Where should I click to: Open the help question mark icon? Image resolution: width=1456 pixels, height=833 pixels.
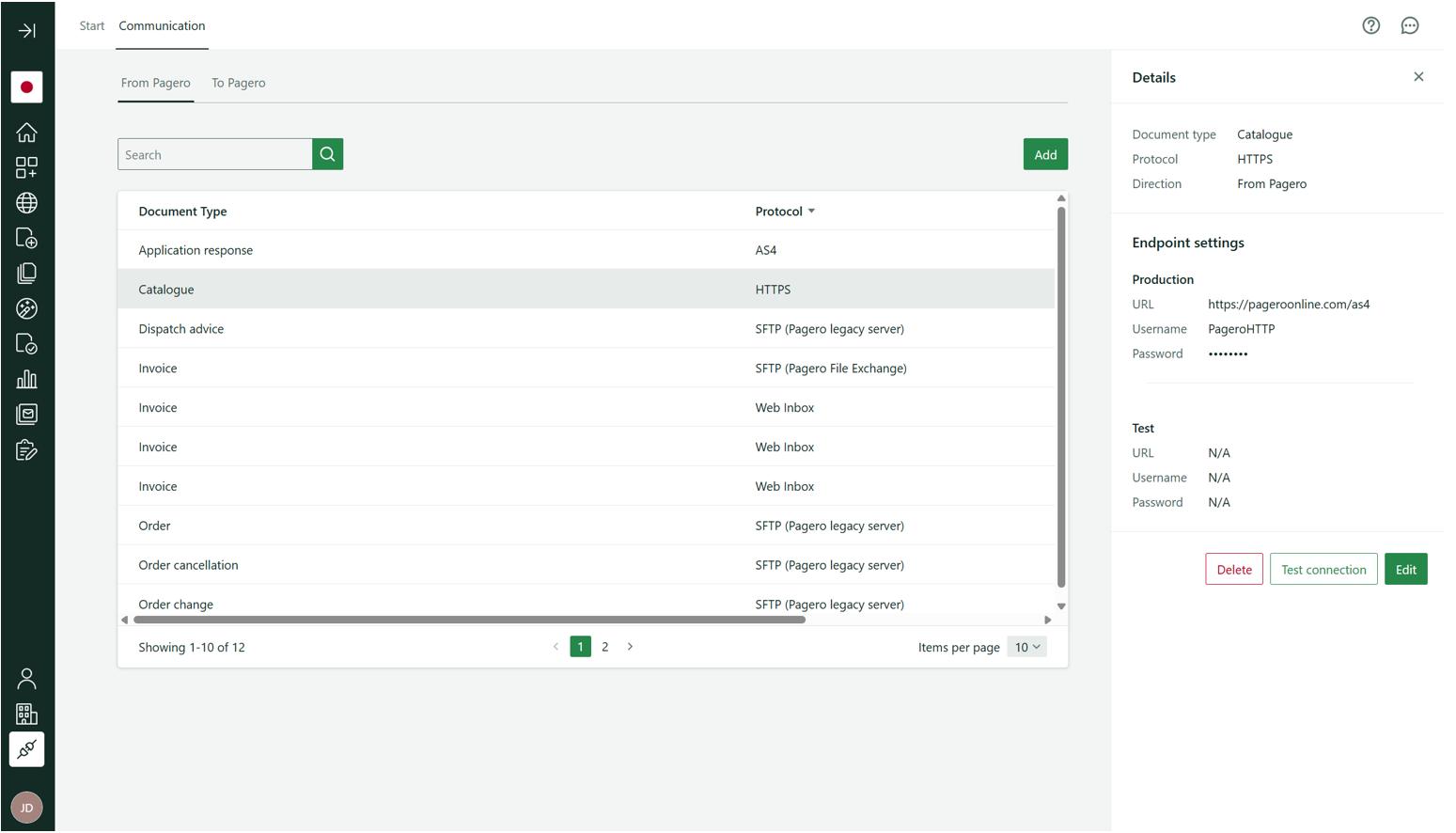click(1370, 25)
